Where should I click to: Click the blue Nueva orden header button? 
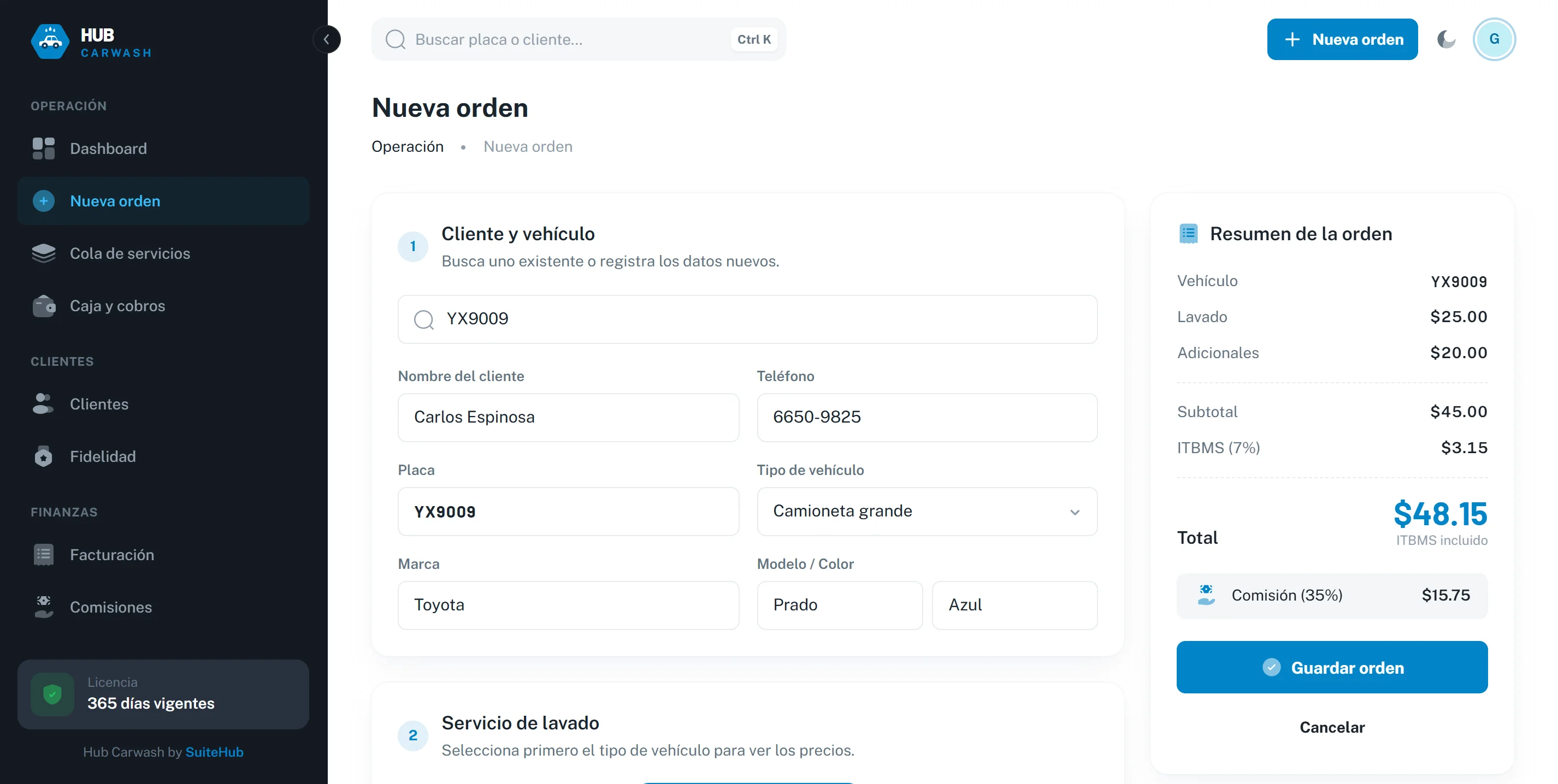1342,40
